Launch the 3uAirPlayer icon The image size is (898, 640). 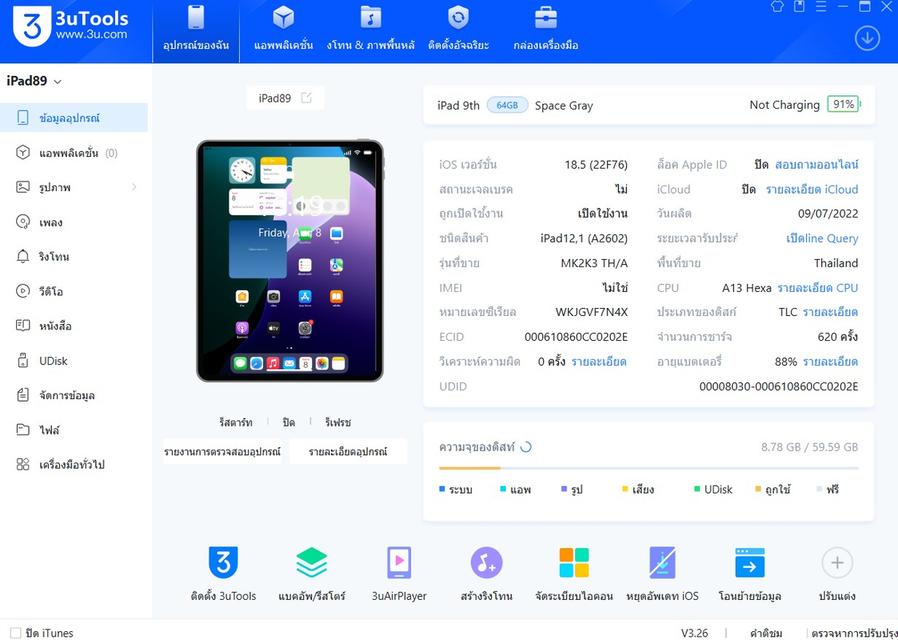click(399, 563)
